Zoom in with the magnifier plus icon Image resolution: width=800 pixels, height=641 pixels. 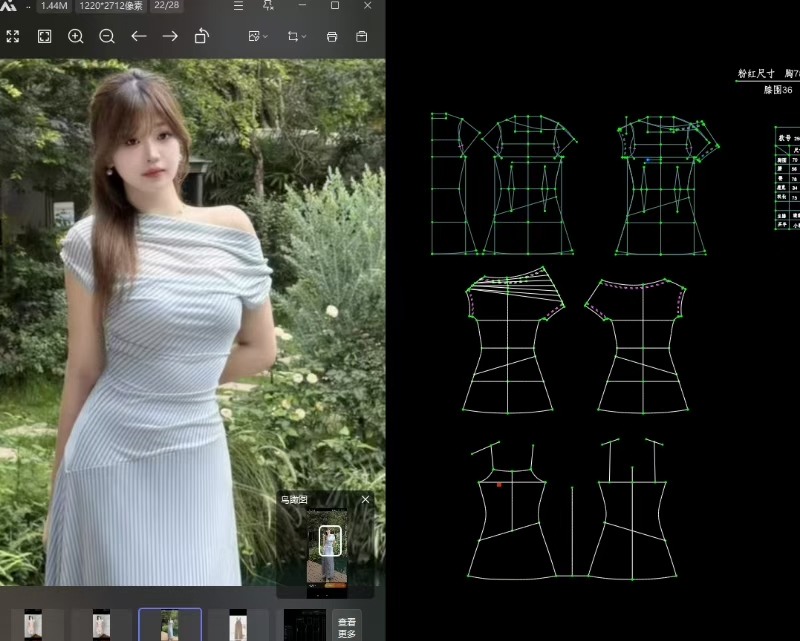click(x=76, y=36)
